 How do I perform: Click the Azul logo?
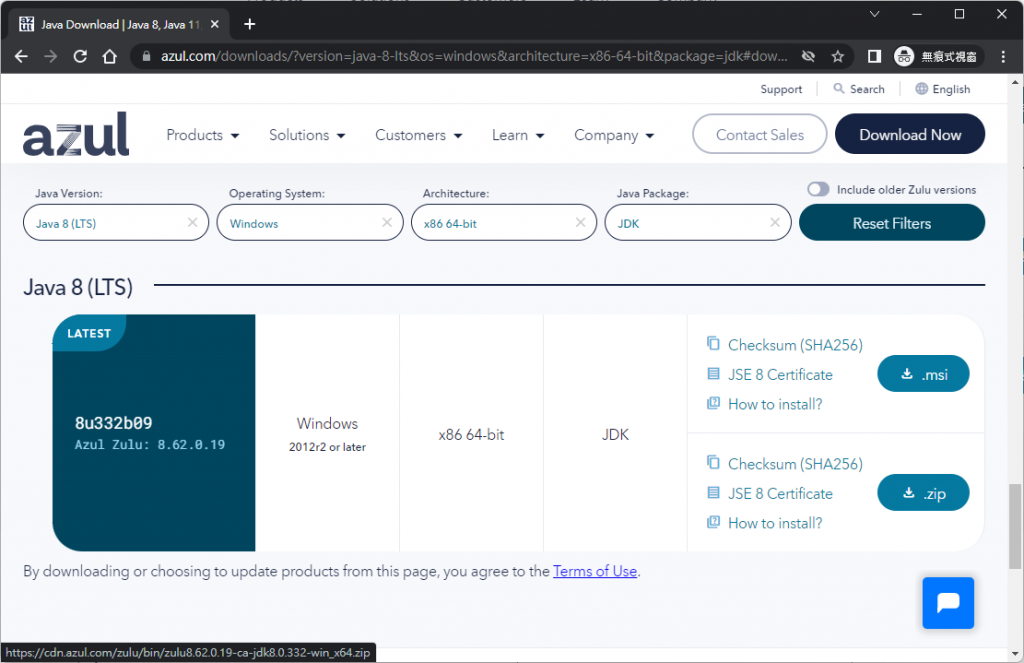76,134
